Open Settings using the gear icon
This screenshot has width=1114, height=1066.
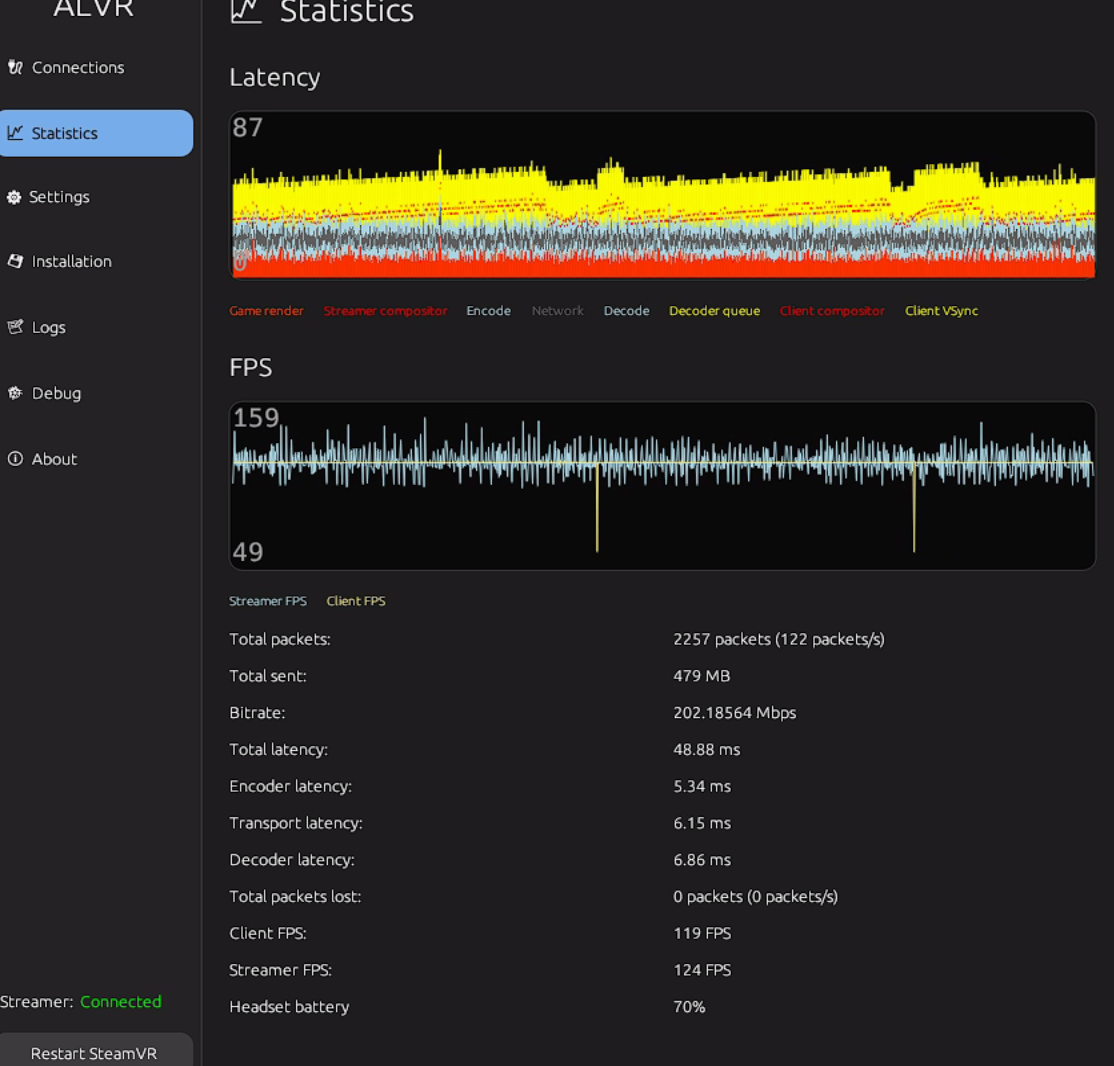[x=14, y=197]
